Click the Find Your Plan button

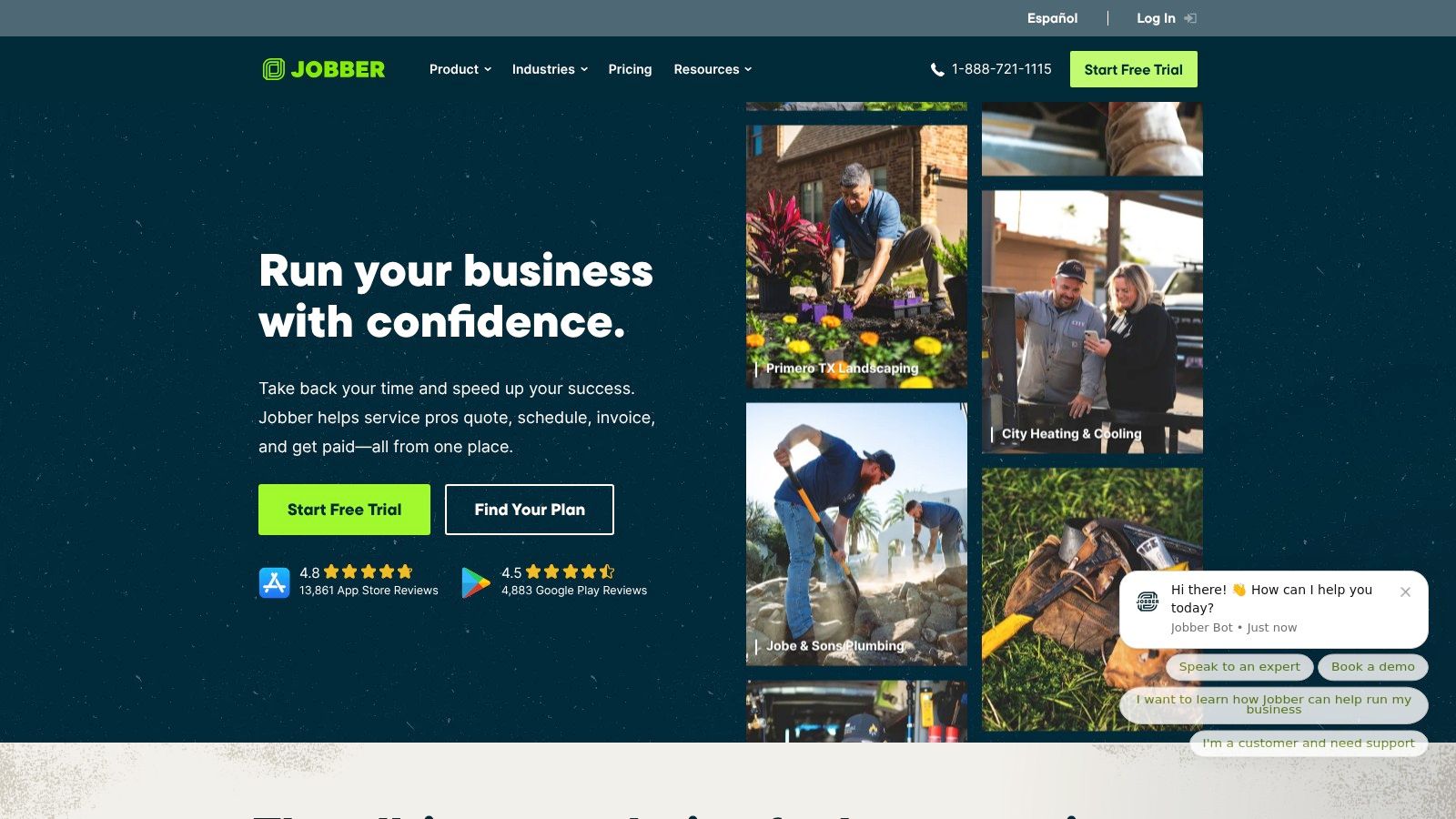pos(530,510)
